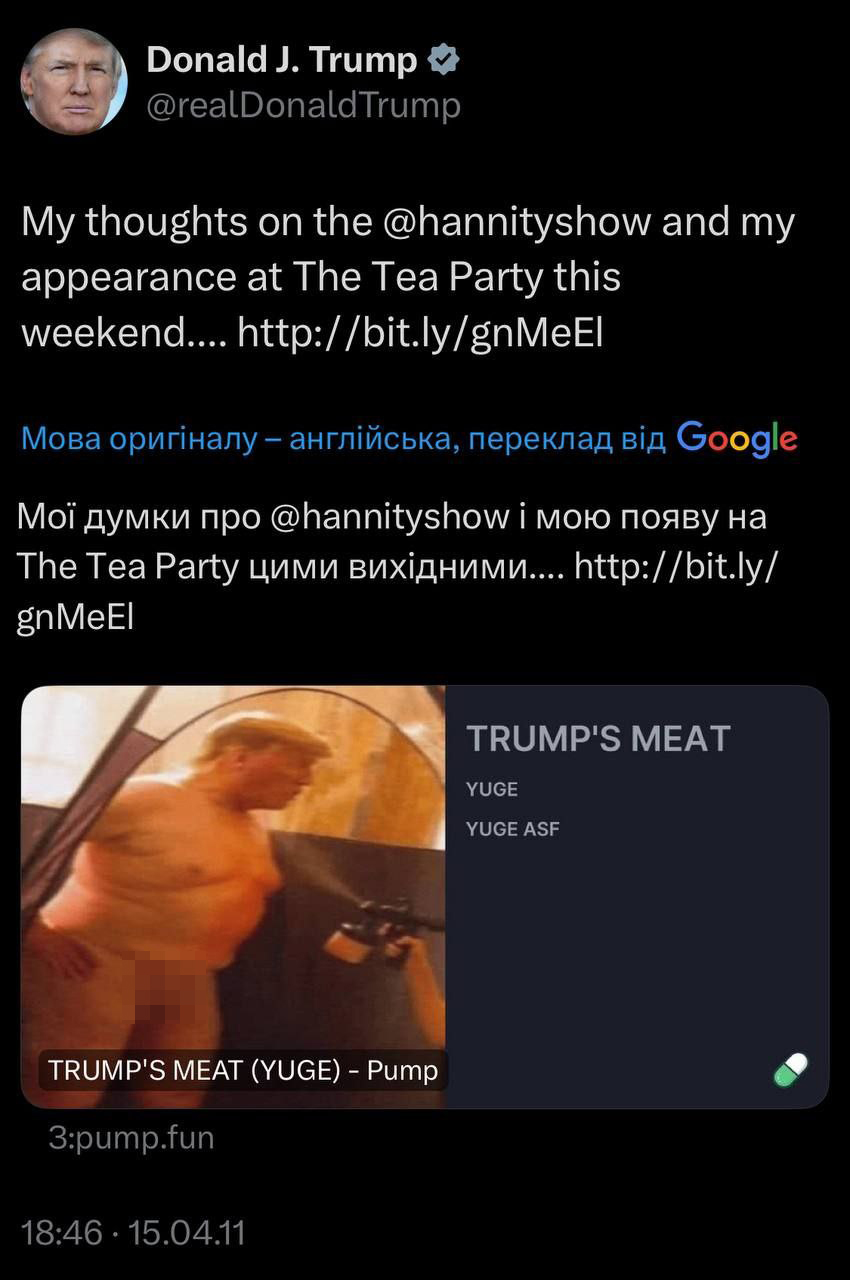Click the TRUMP'S MEAT card title
Screen dimensions: 850x1280
(598, 739)
